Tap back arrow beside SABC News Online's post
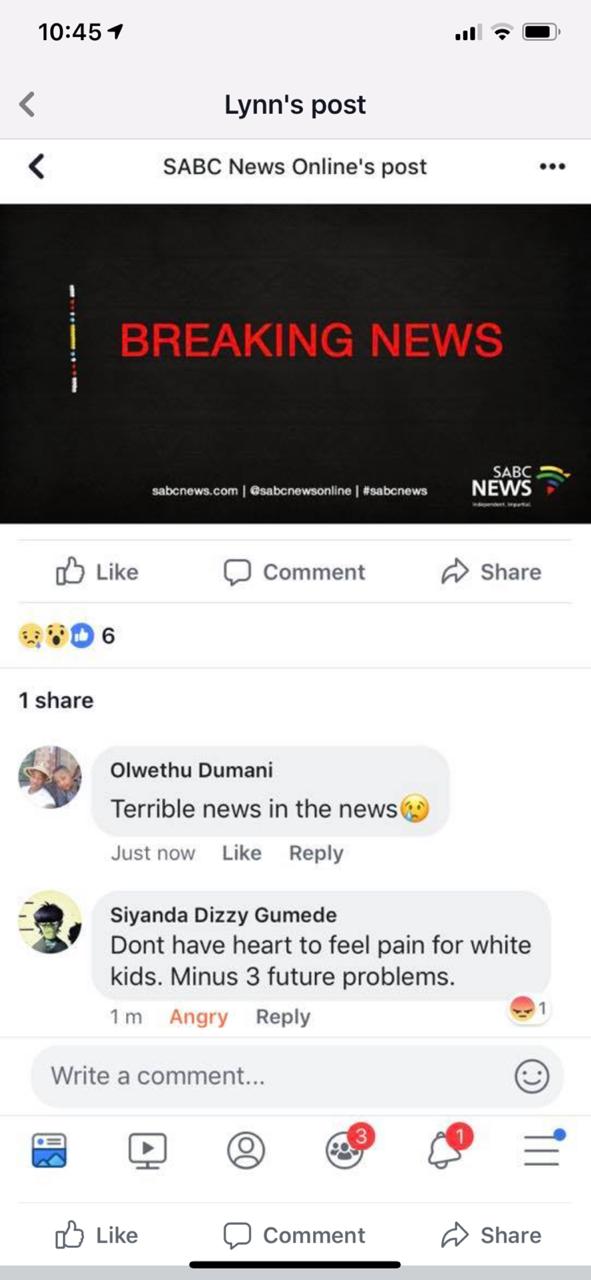591x1280 pixels. click(36, 167)
